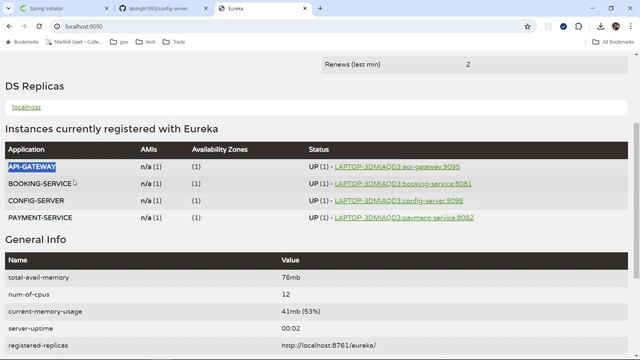The width and height of the screenshot is (640, 360).
Task: Open the All Bookmarks folder
Action: pyautogui.click(x=613, y=42)
